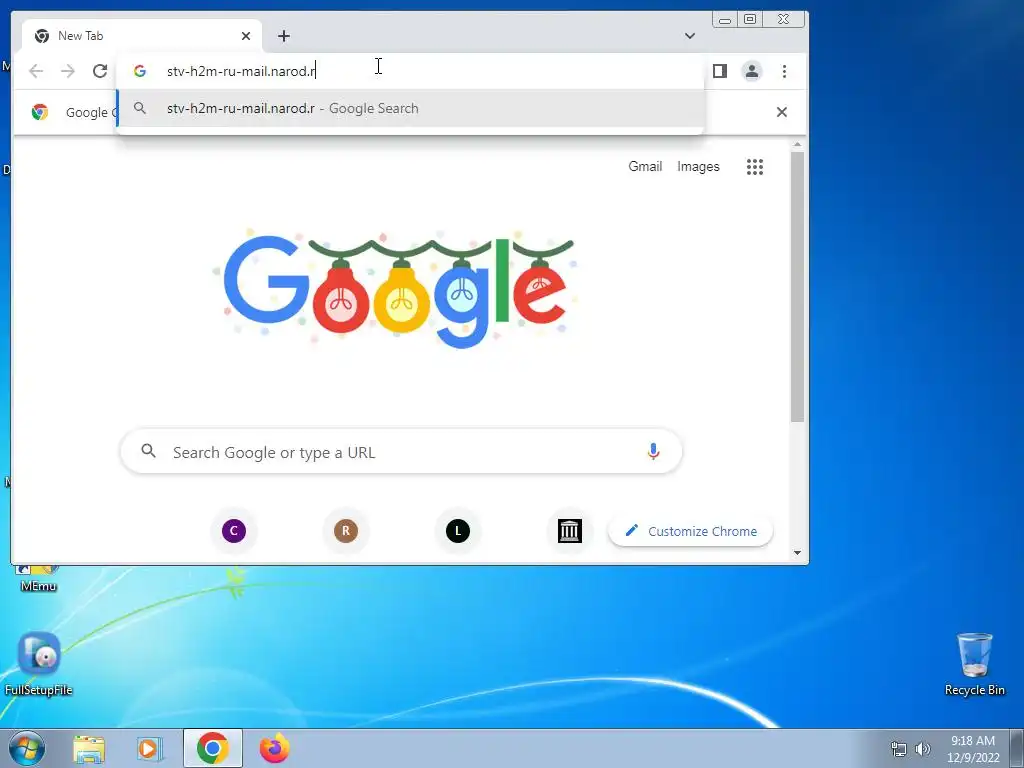The image size is (1024, 768).
Task: Click the vertical page scrollbar thumb
Action: pos(797,287)
